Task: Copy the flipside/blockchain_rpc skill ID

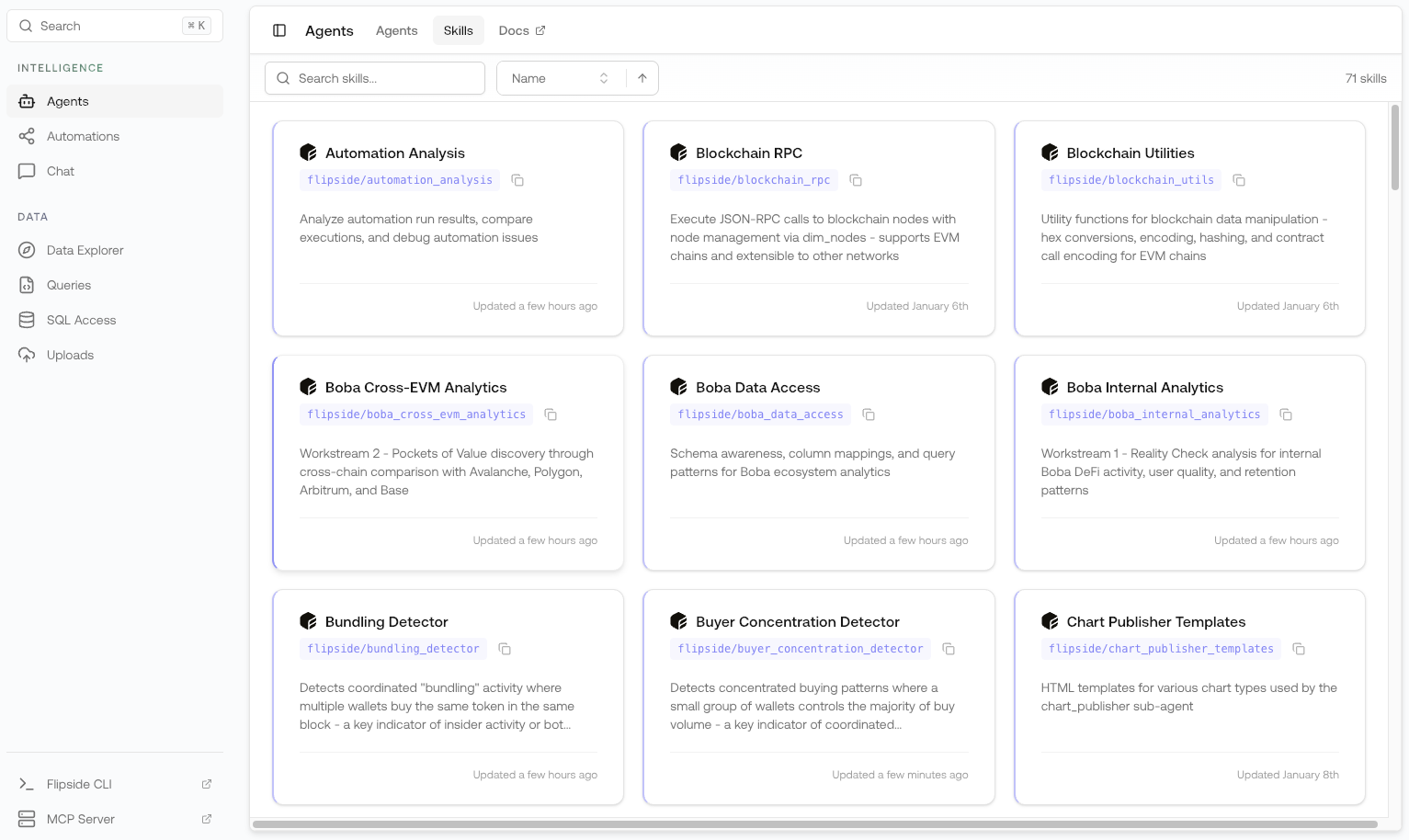Action: coord(856,180)
